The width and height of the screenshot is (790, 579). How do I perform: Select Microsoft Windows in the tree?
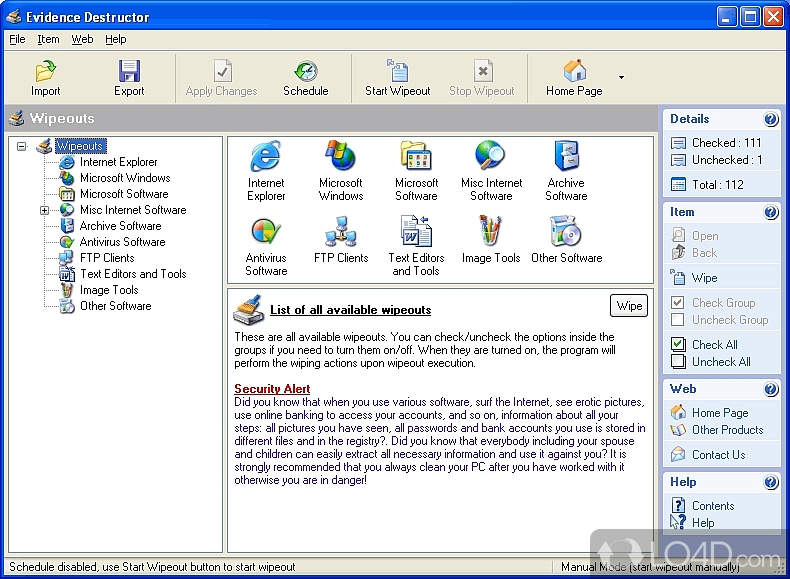[125, 178]
